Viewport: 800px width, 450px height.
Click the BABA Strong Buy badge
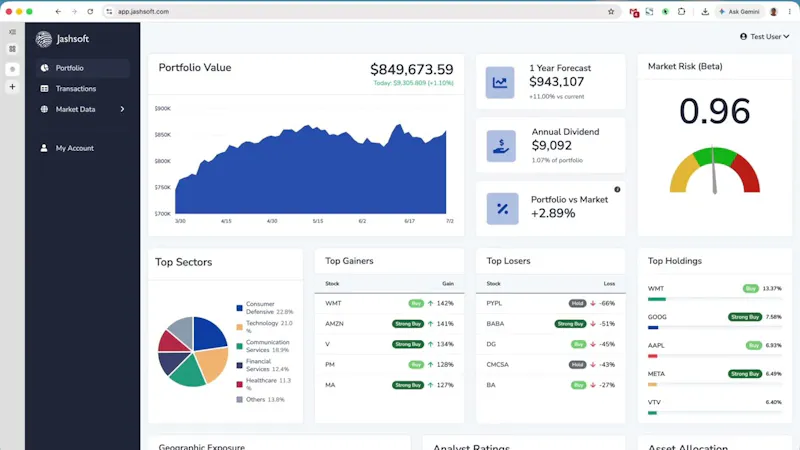click(x=570, y=324)
